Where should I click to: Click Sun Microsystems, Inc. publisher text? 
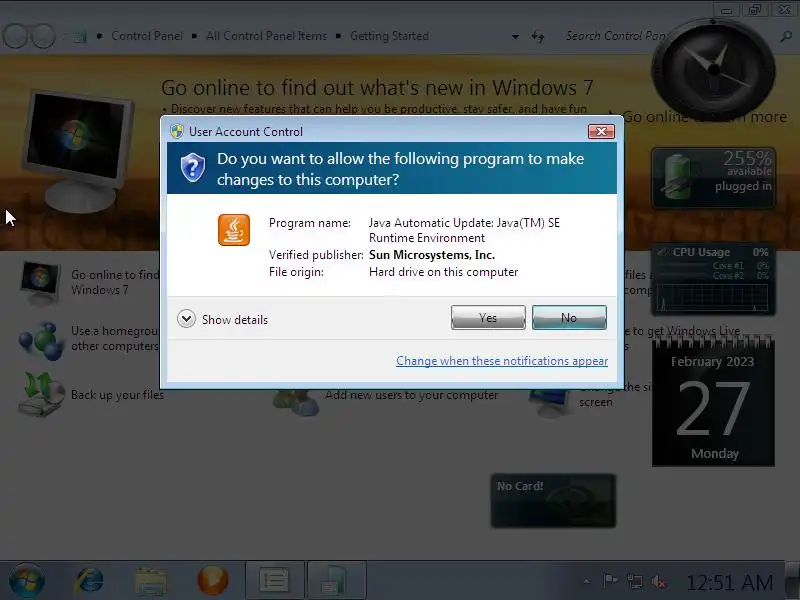pos(432,255)
